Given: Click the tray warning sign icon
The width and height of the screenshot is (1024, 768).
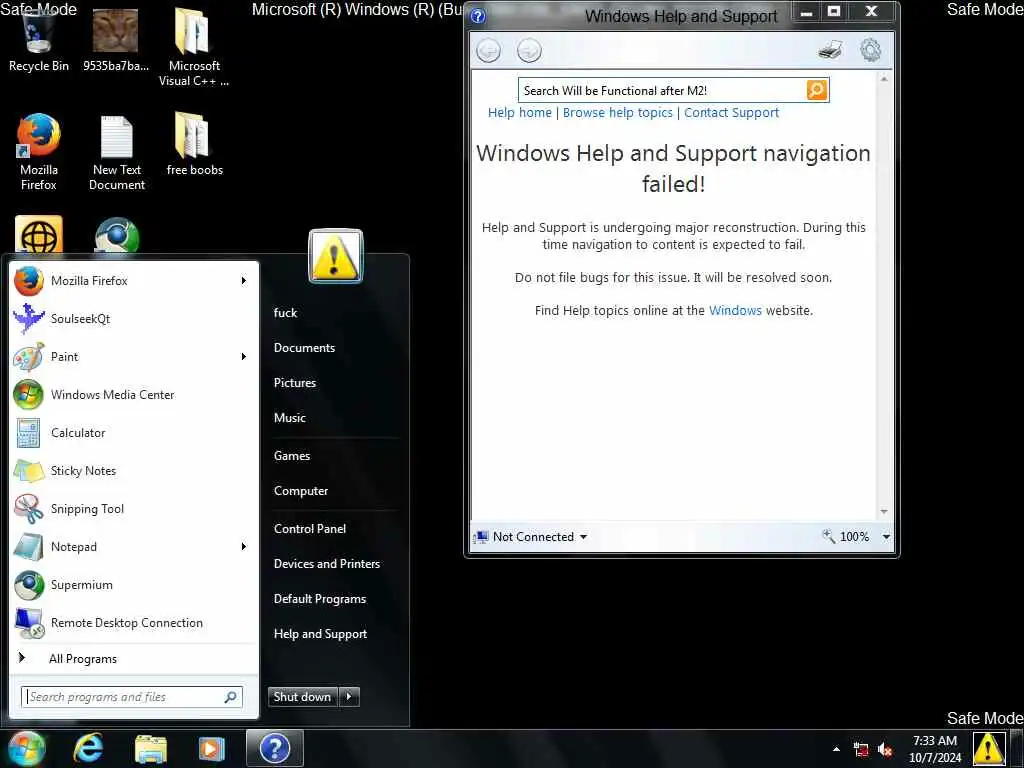Looking at the screenshot, I should 988,748.
